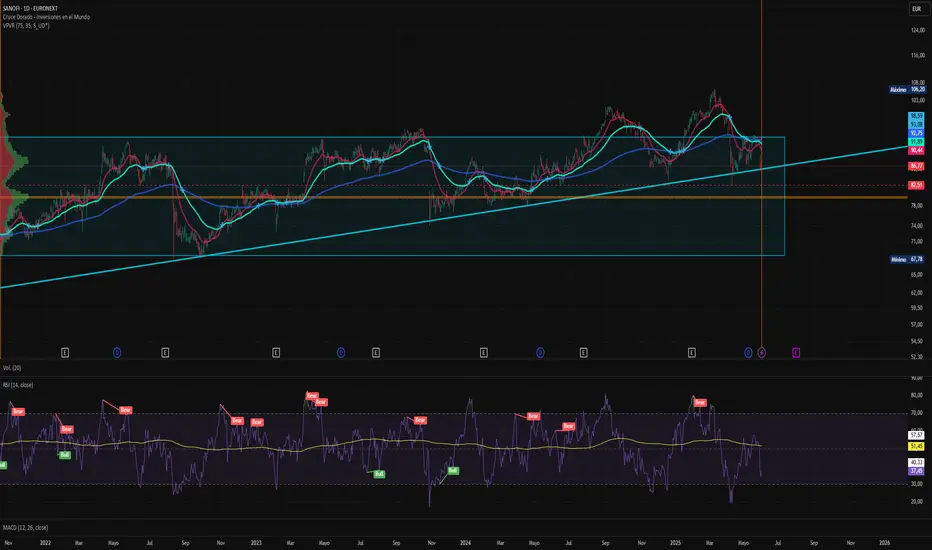
Task: Click the Máximo 106,20 price label
Action: tap(903, 90)
